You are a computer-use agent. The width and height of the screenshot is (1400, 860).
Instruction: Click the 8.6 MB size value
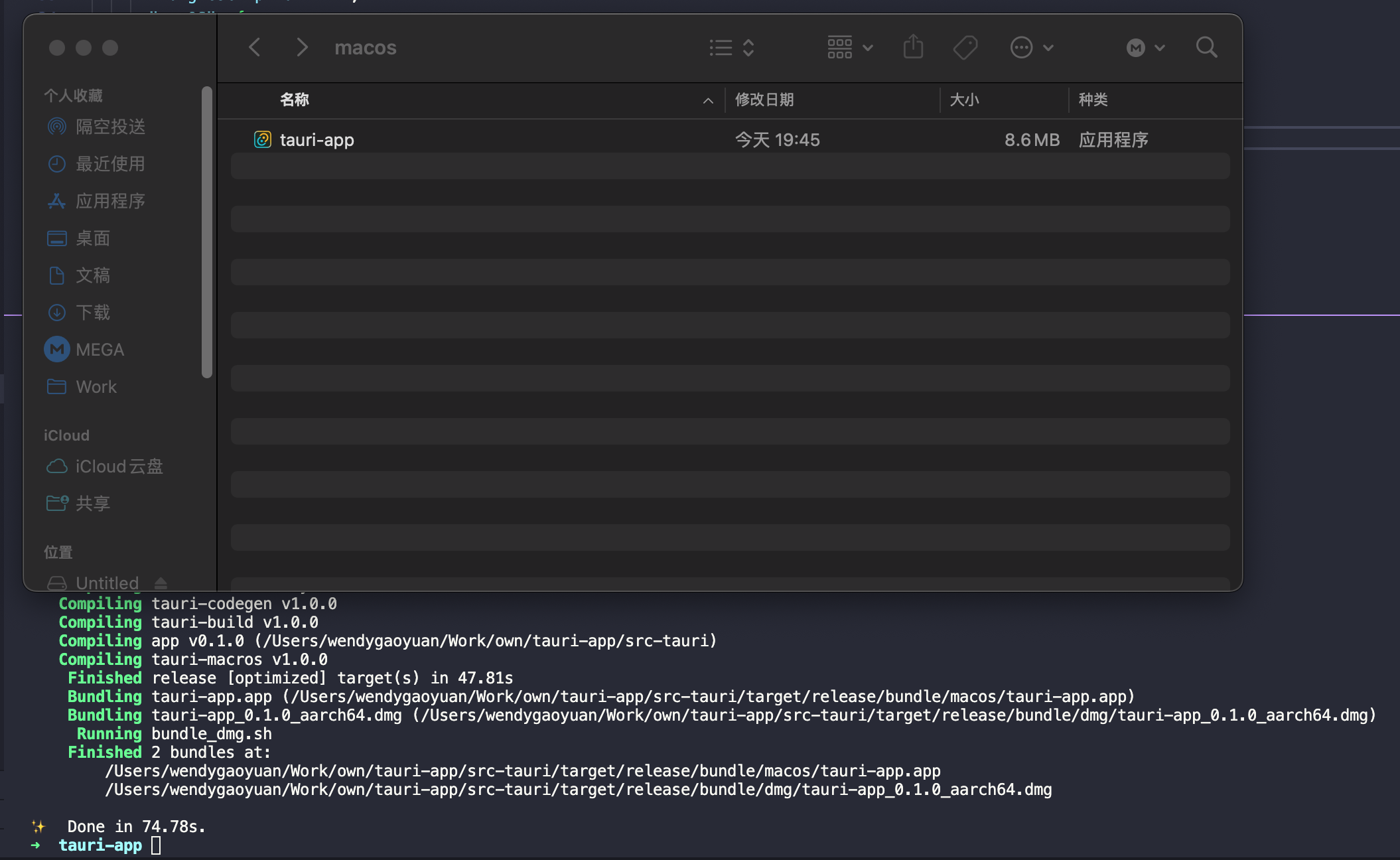click(x=1032, y=140)
